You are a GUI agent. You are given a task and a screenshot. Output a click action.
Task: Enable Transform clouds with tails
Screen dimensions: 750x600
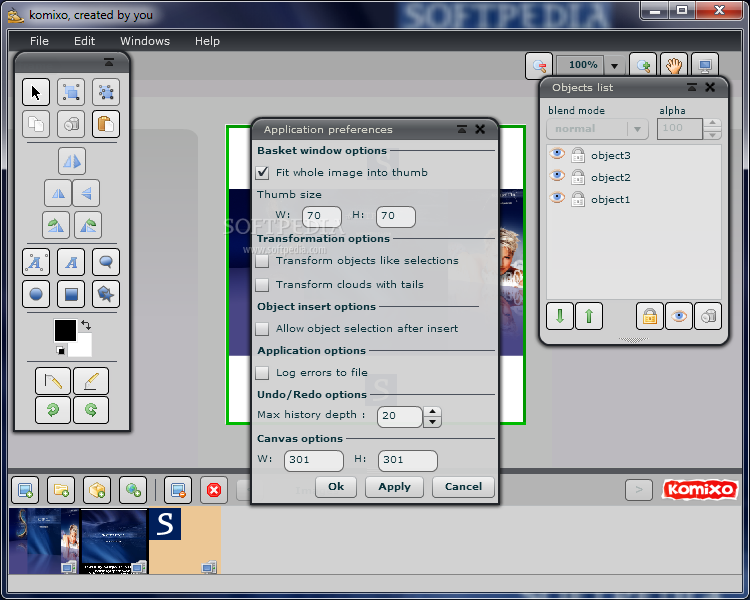pos(262,285)
